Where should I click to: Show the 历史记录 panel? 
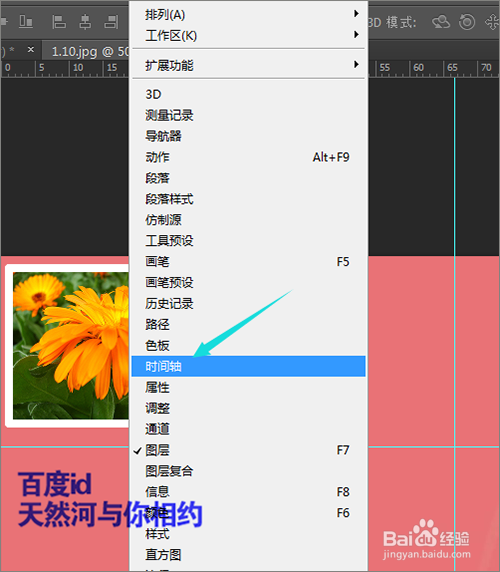click(248, 304)
